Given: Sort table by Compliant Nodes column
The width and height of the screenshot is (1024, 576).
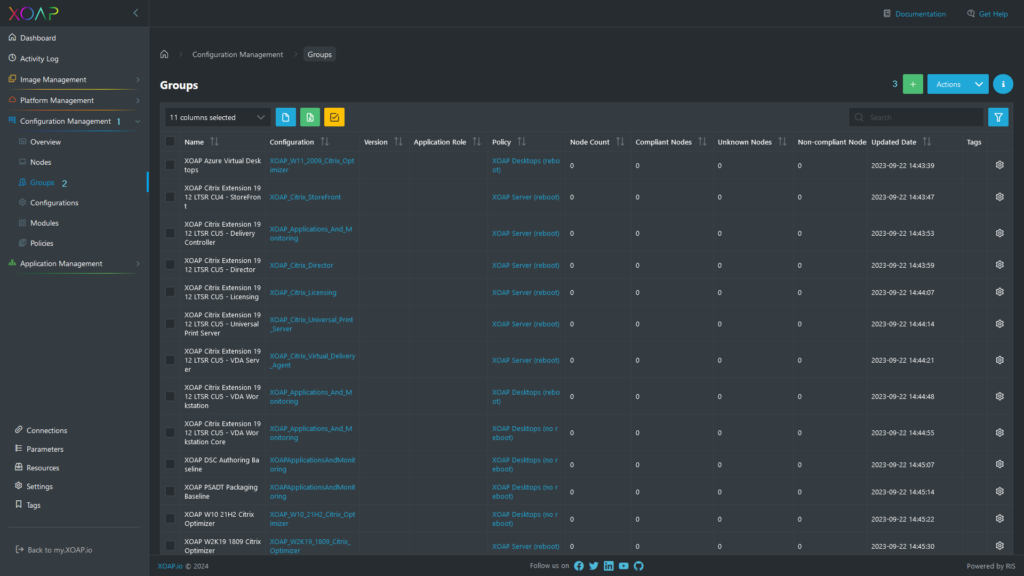Looking at the screenshot, I should (x=702, y=142).
